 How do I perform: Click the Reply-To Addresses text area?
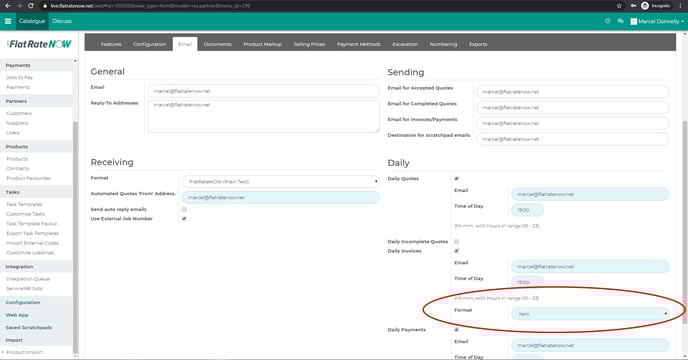coord(263,116)
